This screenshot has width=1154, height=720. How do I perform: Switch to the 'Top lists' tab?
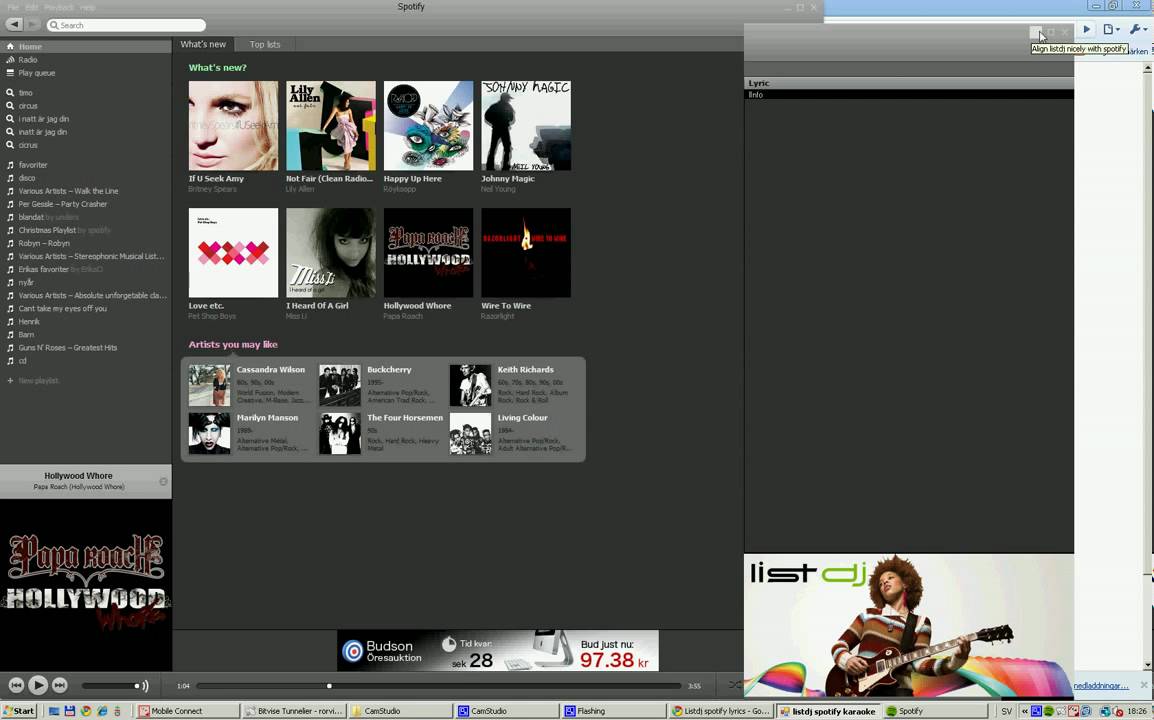click(x=265, y=45)
